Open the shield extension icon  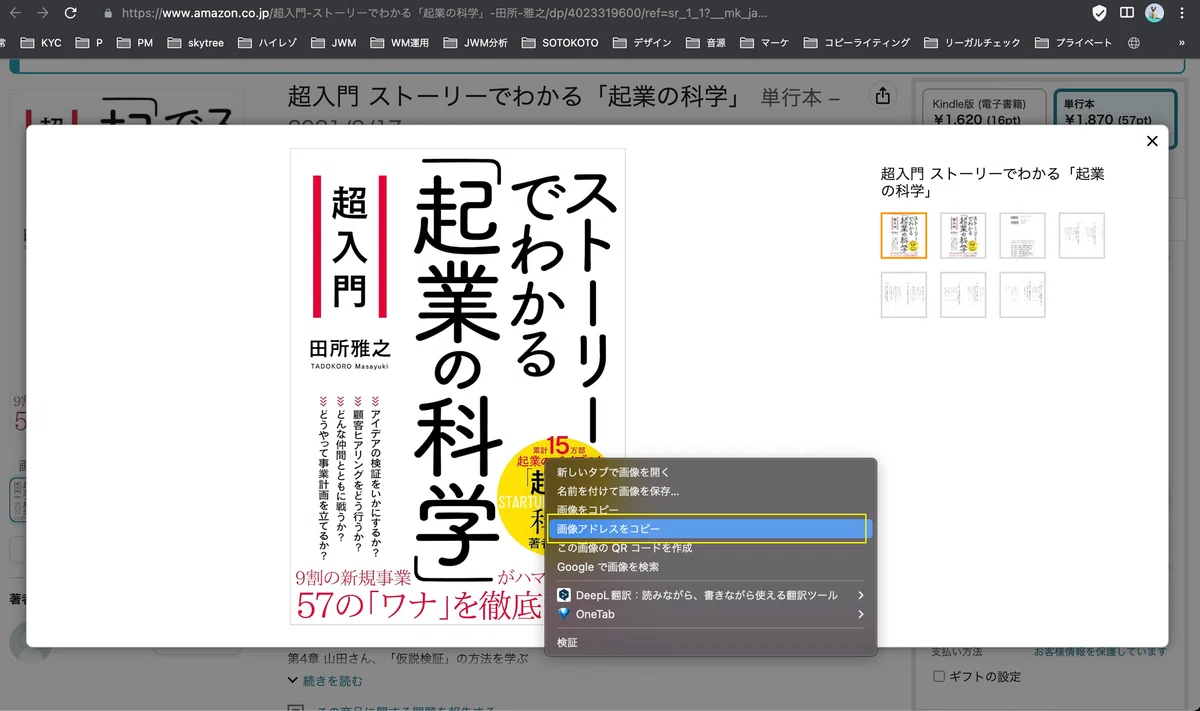(1099, 14)
